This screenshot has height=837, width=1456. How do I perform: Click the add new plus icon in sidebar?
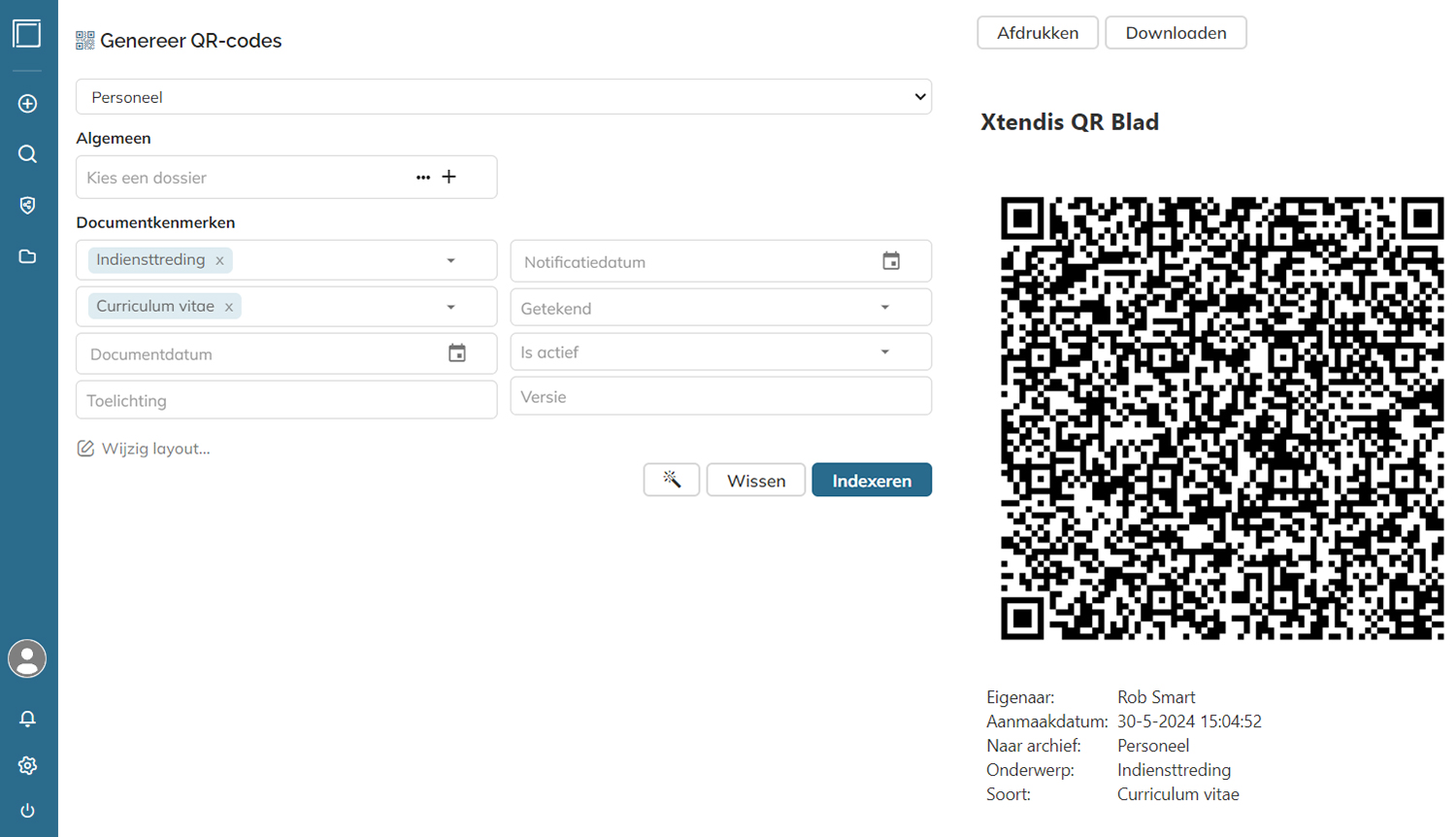(x=27, y=104)
